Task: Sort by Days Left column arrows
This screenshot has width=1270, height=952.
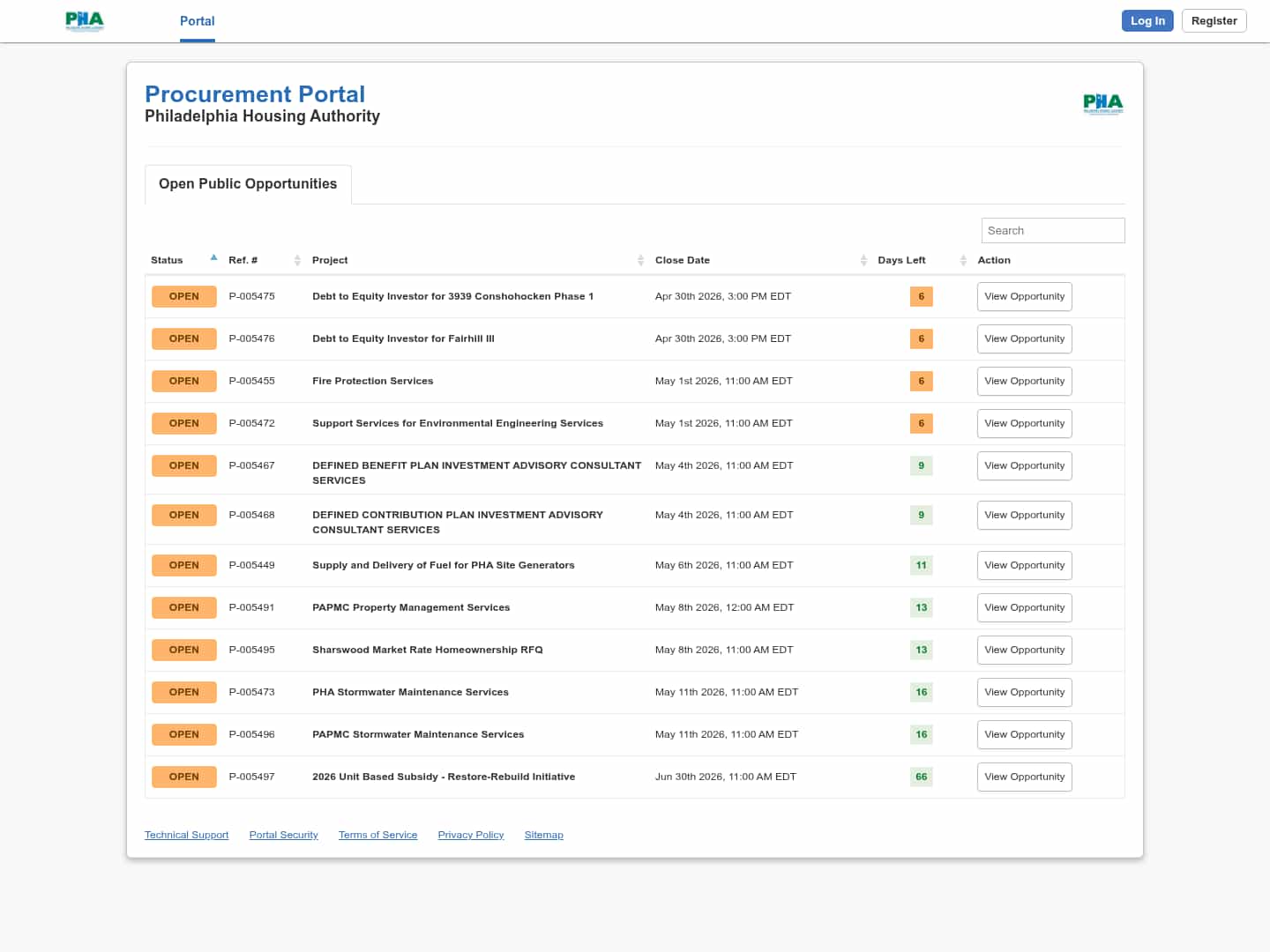Action: click(963, 260)
